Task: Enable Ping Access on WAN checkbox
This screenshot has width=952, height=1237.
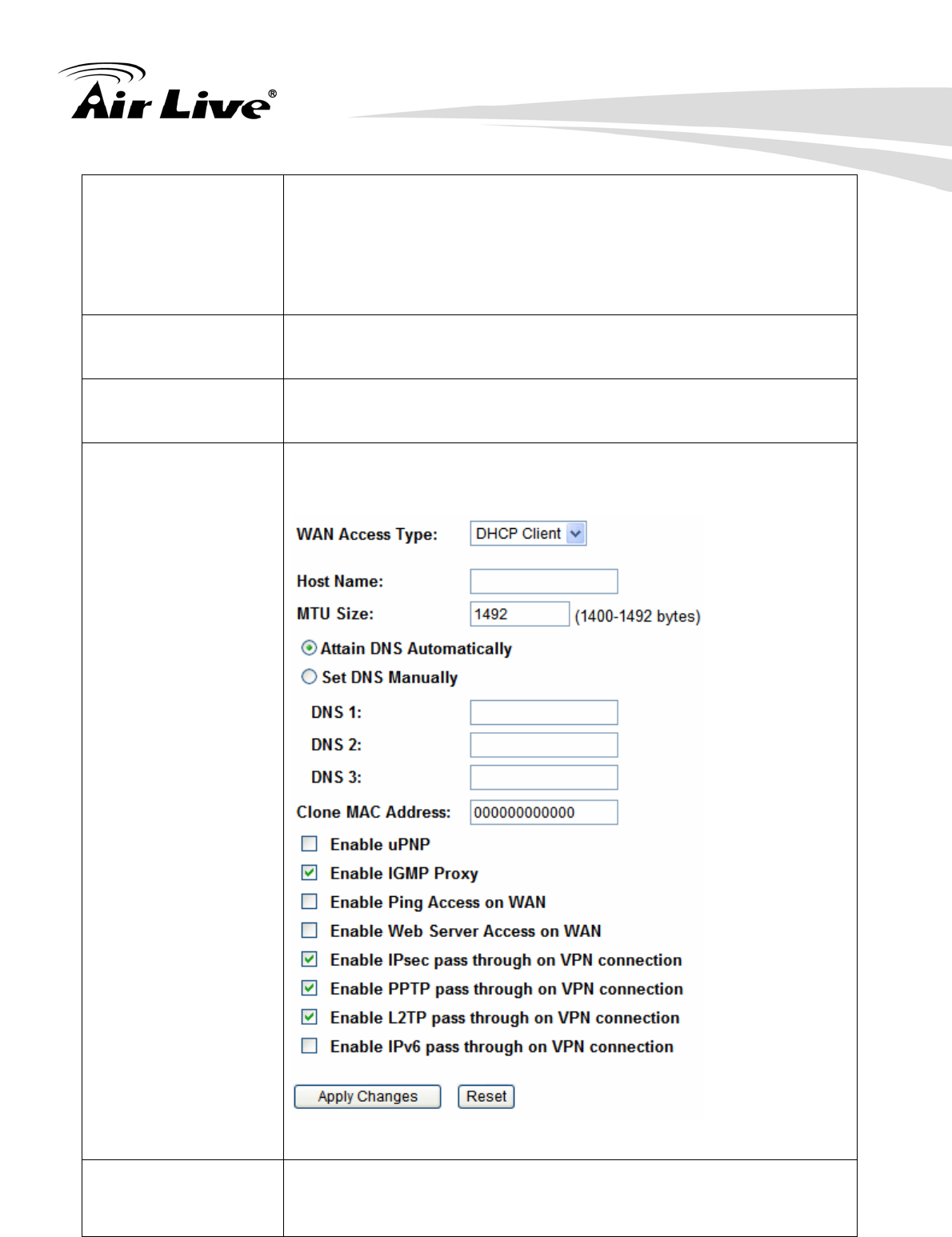Action: click(309, 901)
